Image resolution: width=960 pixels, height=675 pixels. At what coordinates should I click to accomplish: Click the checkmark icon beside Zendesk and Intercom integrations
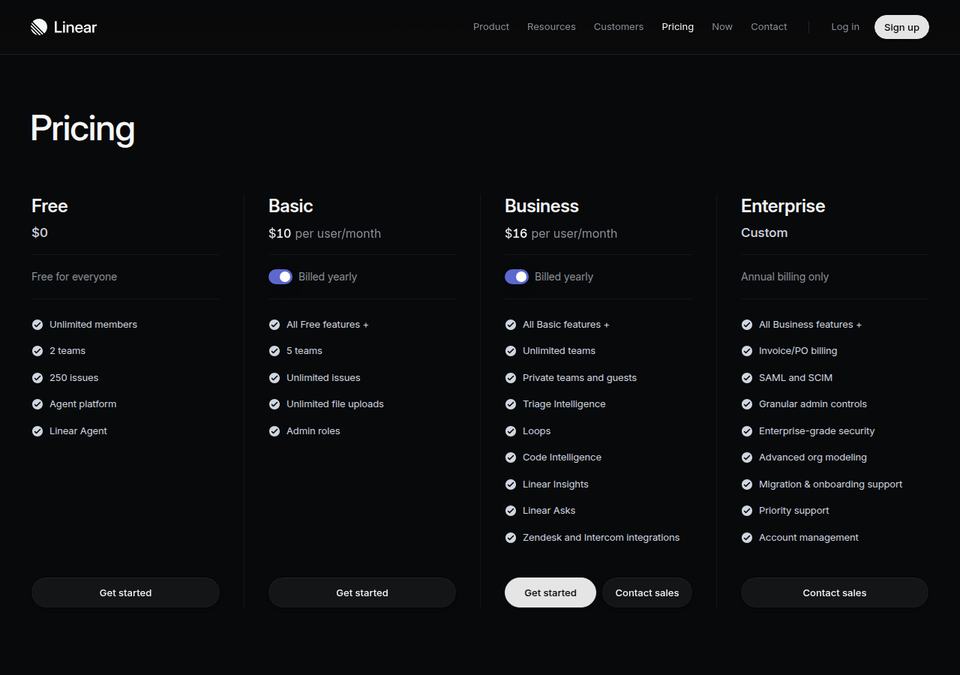[511, 538]
